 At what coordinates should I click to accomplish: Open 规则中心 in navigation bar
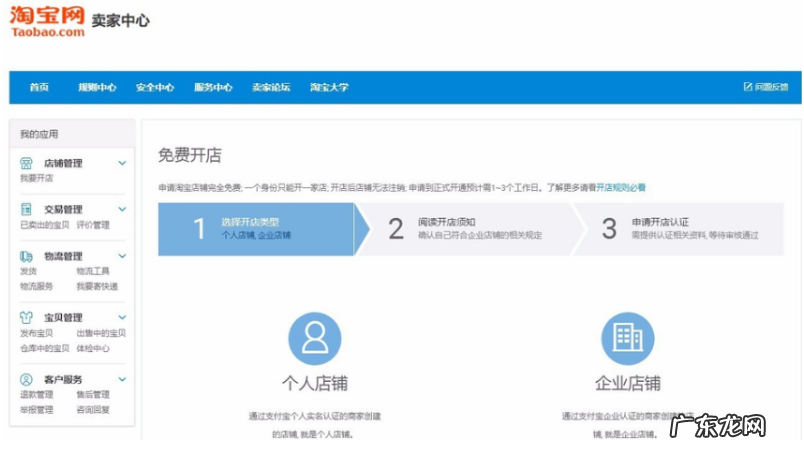pyautogui.click(x=97, y=87)
